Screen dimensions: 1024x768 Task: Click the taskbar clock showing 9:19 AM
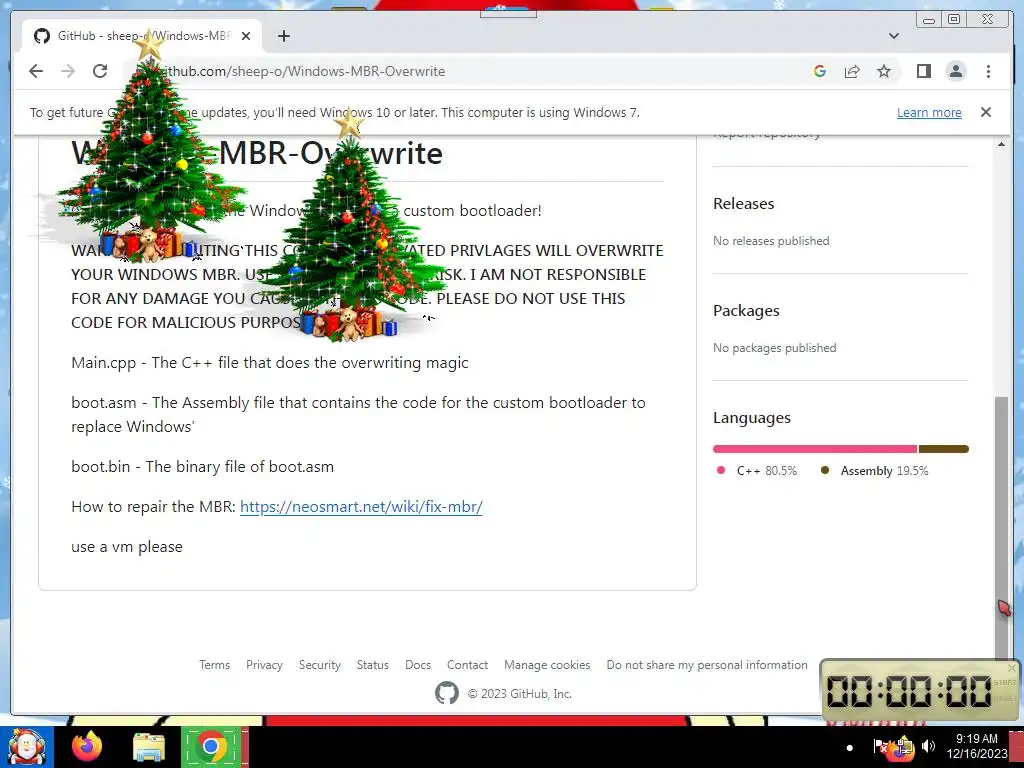tap(977, 746)
